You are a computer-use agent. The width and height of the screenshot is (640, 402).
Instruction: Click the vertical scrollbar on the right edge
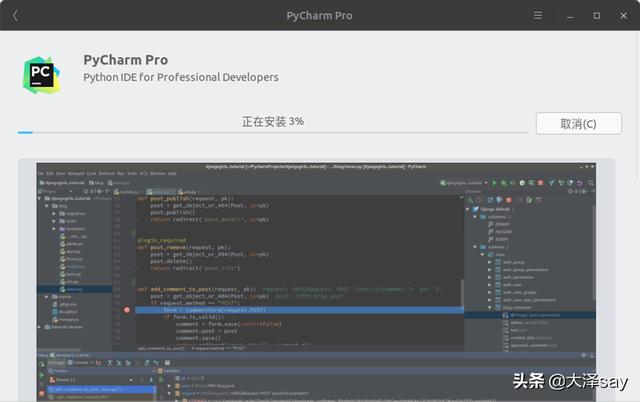pos(638,106)
